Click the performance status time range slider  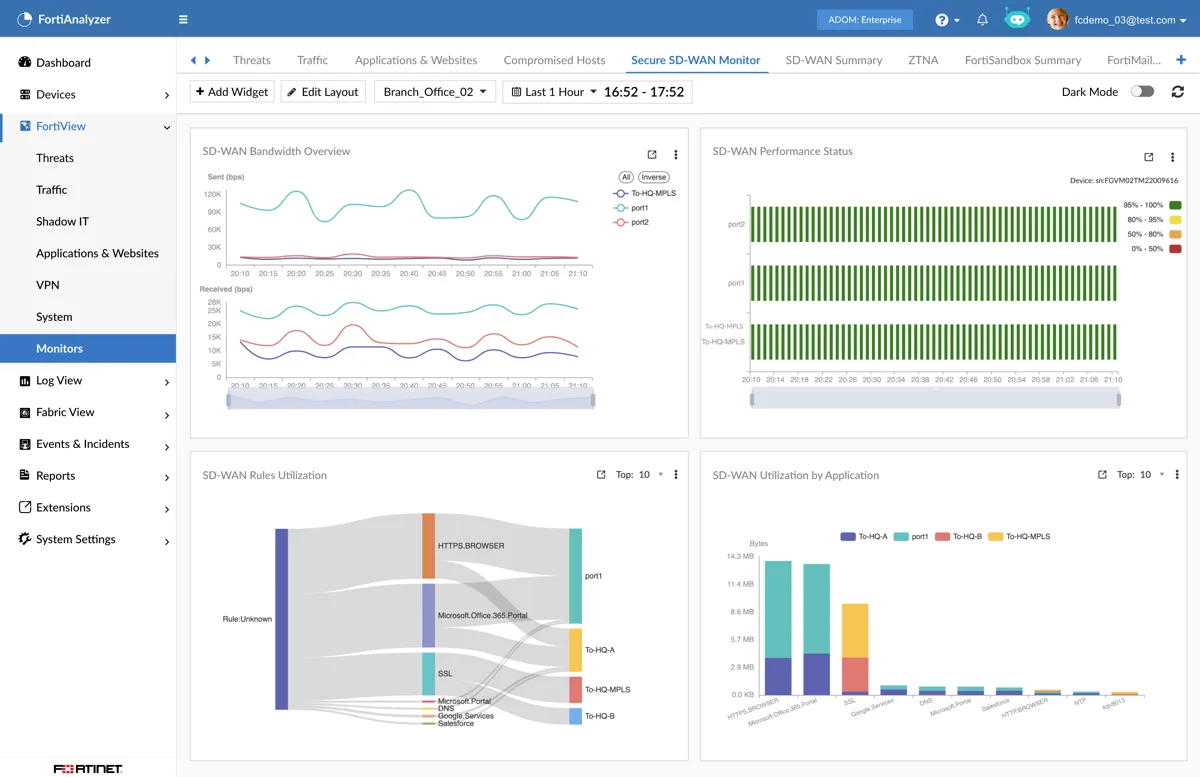935,399
